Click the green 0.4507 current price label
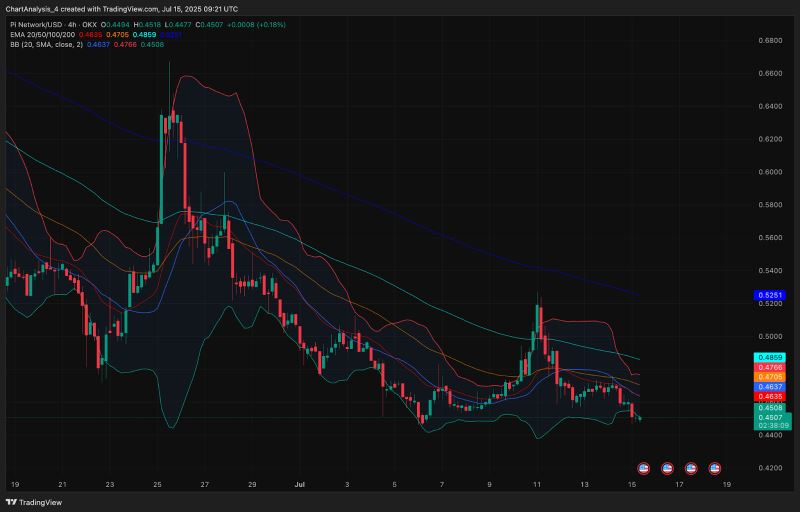The height and width of the screenshot is (512, 800). point(769,416)
